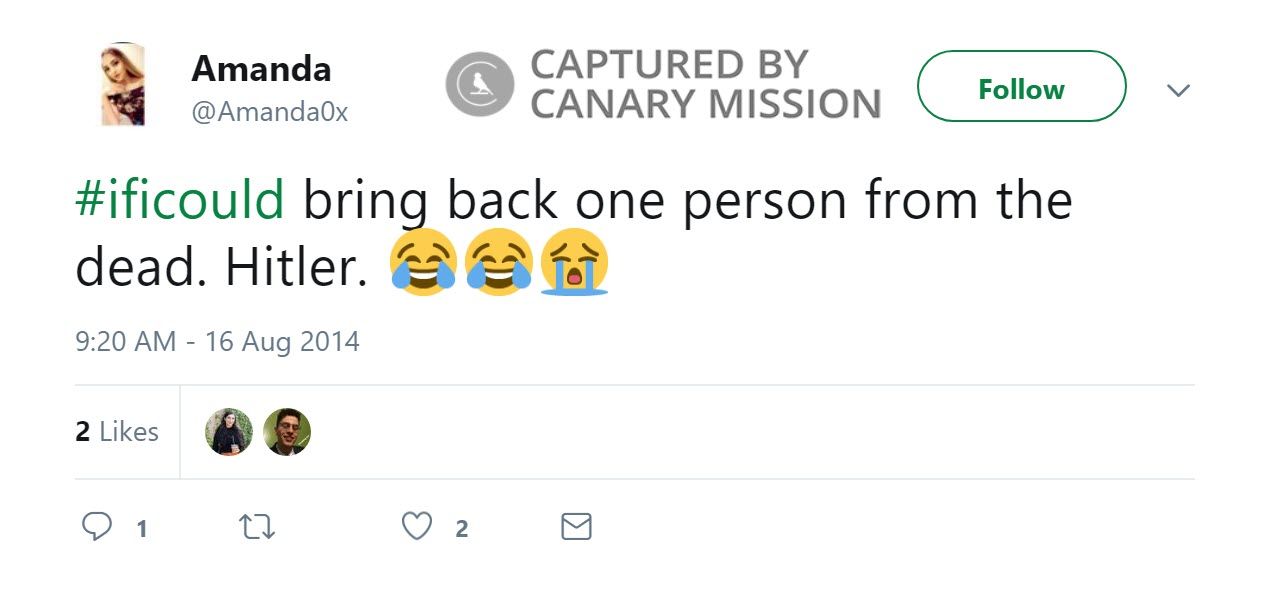Open Amanda's profile picture thumbnail
Image resolution: width=1261 pixels, height=600 pixels.
[123, 85]
